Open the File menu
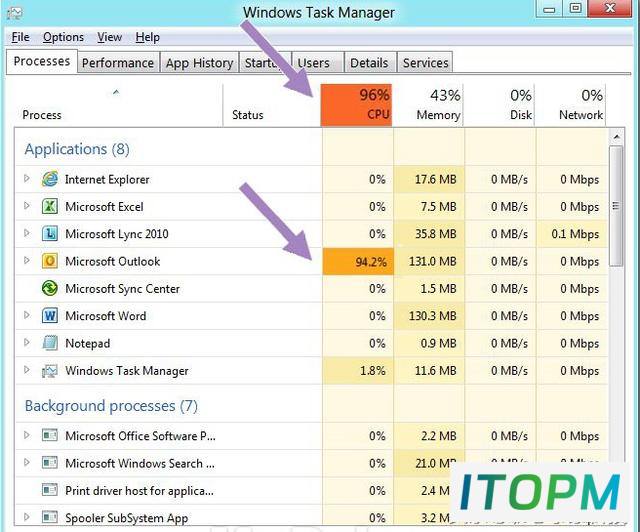This screenshot has height=532, width=640. (x=20, y=37)
